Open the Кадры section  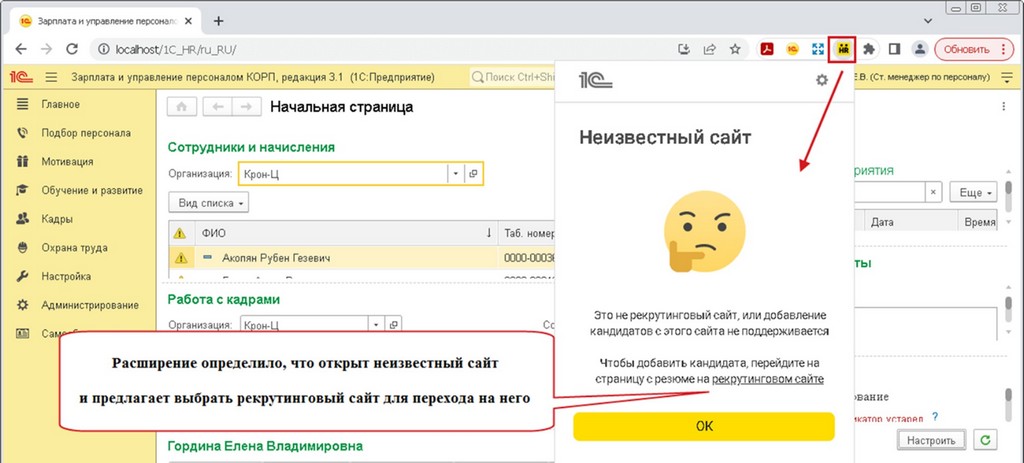click(57, 219)
